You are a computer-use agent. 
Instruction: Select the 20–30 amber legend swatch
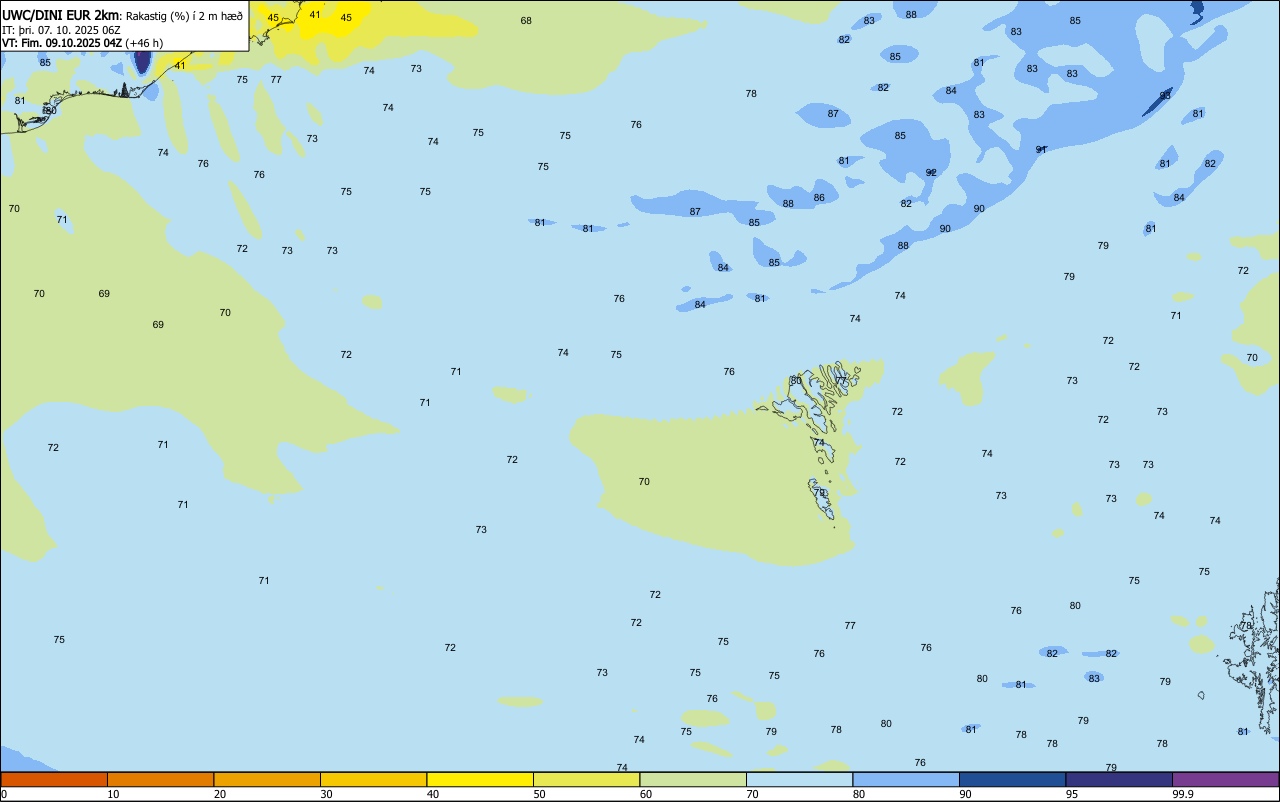pyautogui.click(x=267, y=779)
